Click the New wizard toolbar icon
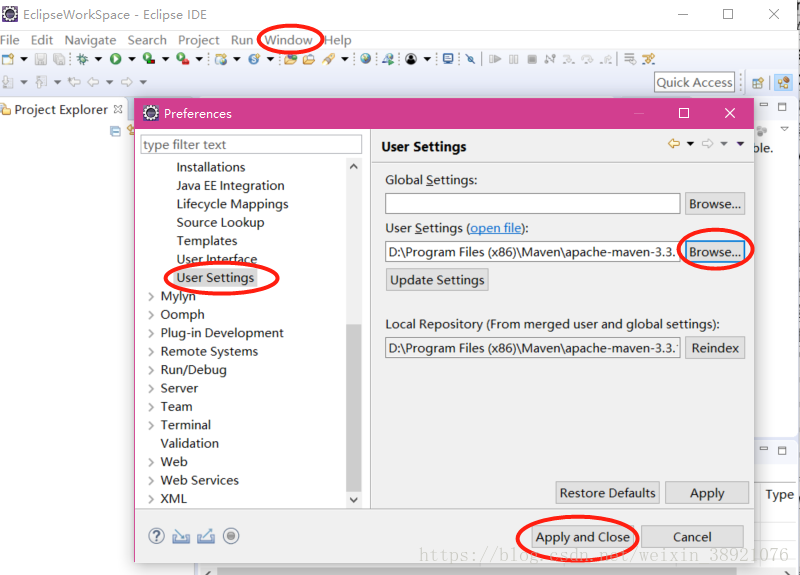The image size is (800, 575). point(8,59)
